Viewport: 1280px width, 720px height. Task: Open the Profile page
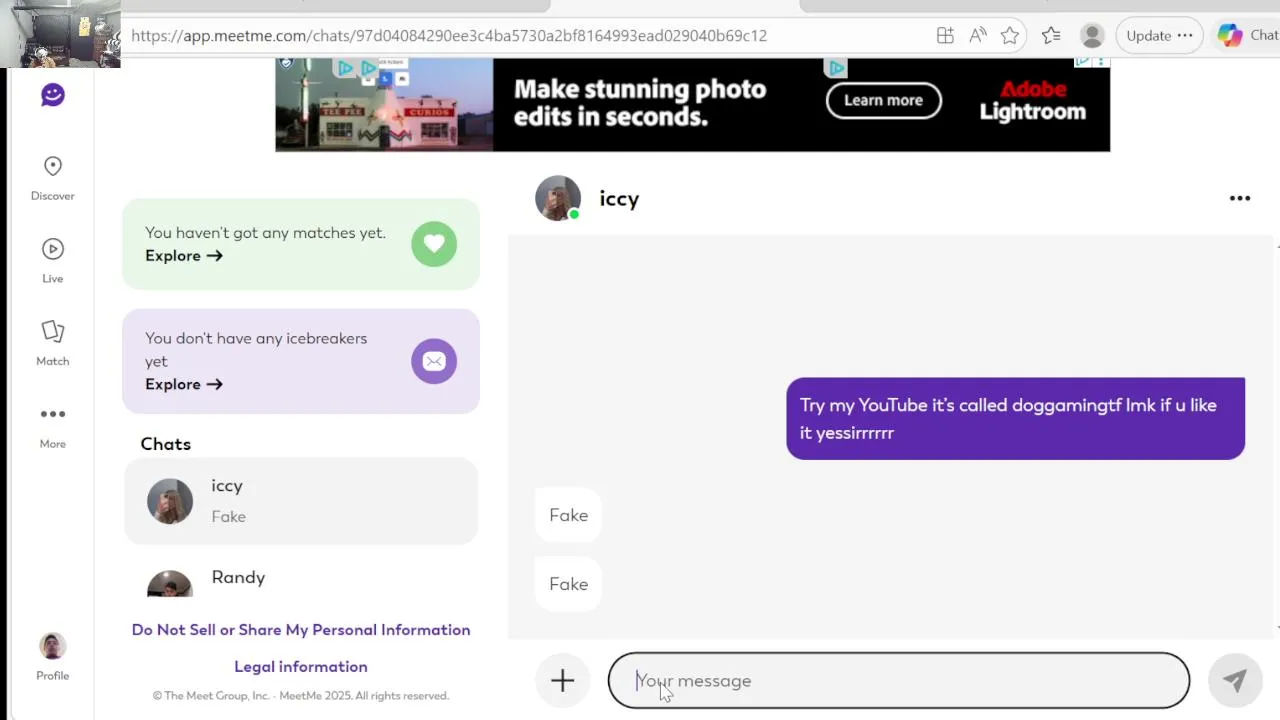click(53, 646)
